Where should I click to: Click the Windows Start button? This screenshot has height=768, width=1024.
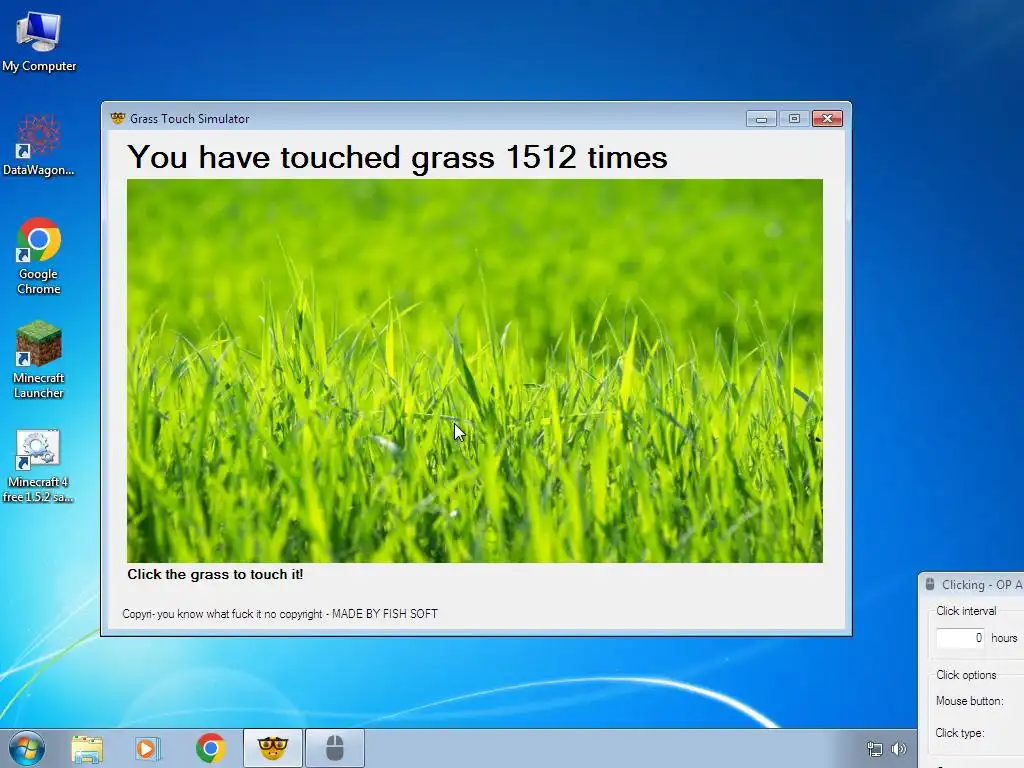(x=27, y=748)
